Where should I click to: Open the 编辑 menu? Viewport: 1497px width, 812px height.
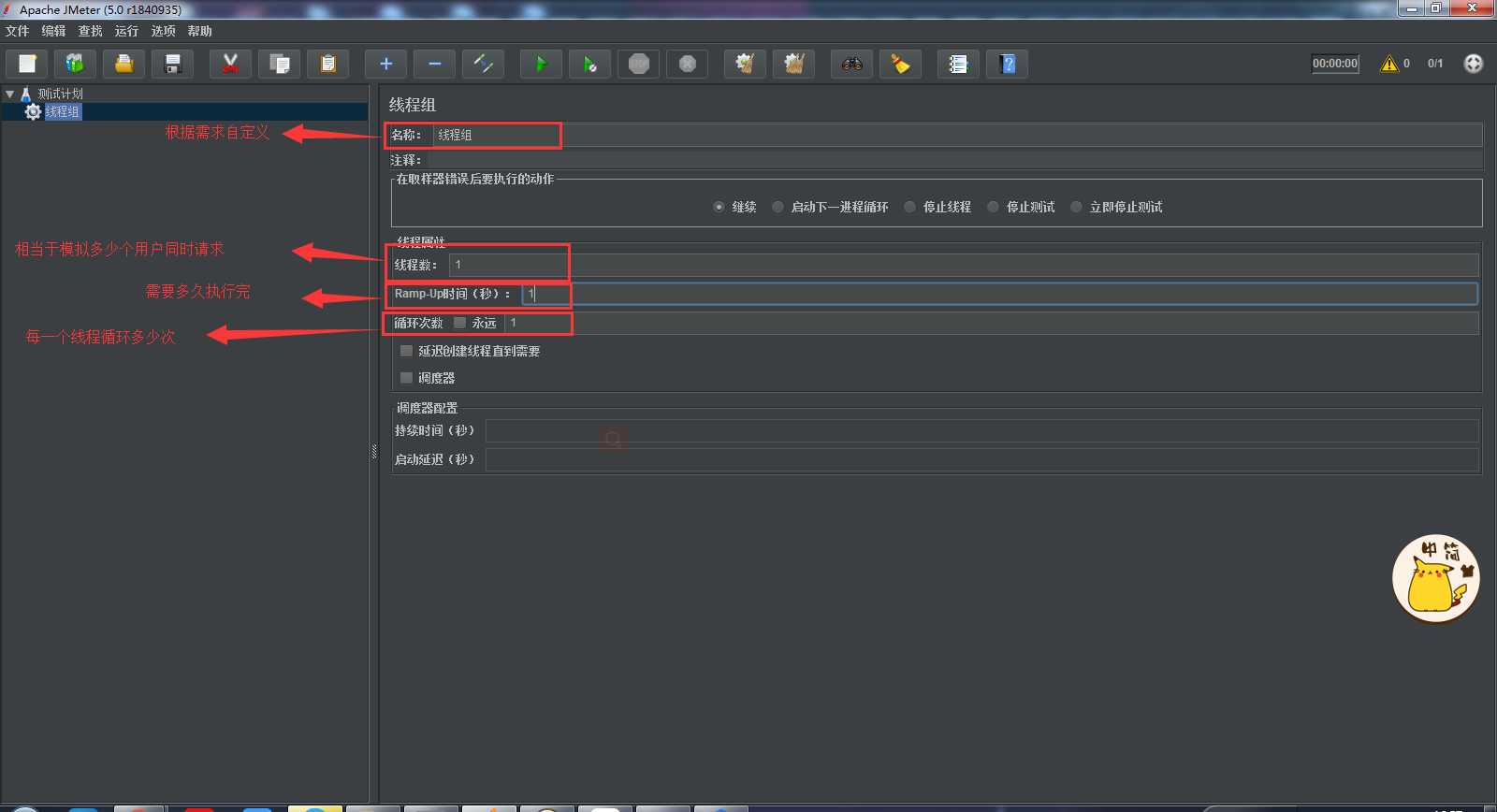pyautogui.click(x=53, y=31)
